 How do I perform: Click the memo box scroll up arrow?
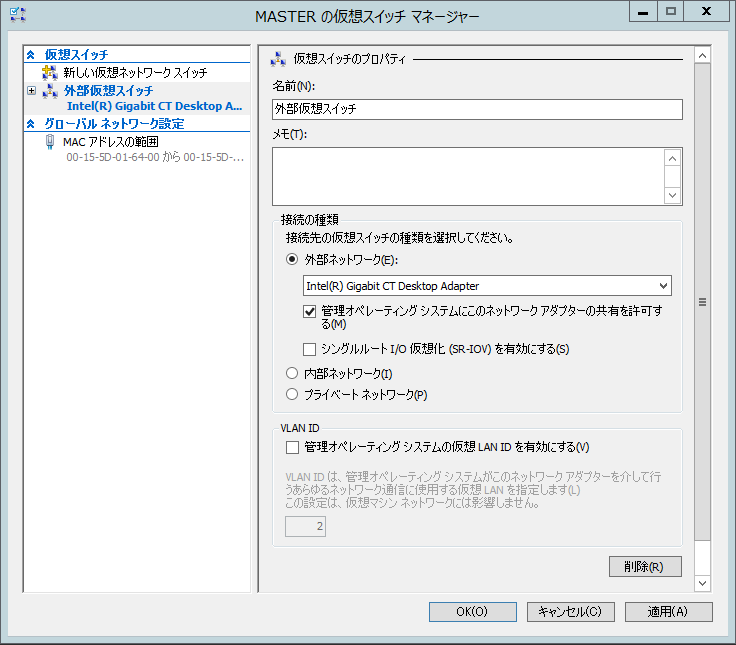point(672,159)
